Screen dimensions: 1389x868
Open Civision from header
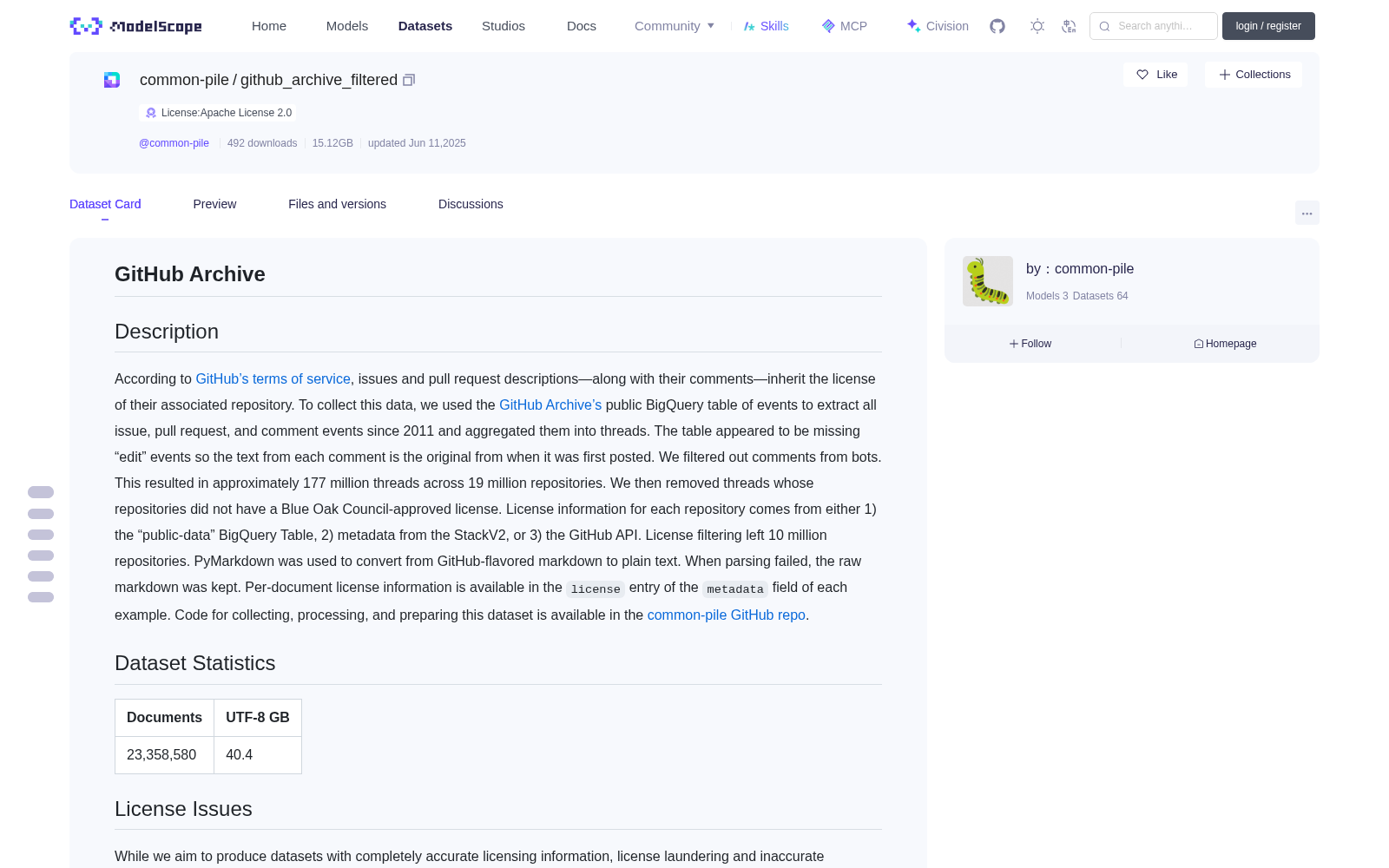click(938, 26)
